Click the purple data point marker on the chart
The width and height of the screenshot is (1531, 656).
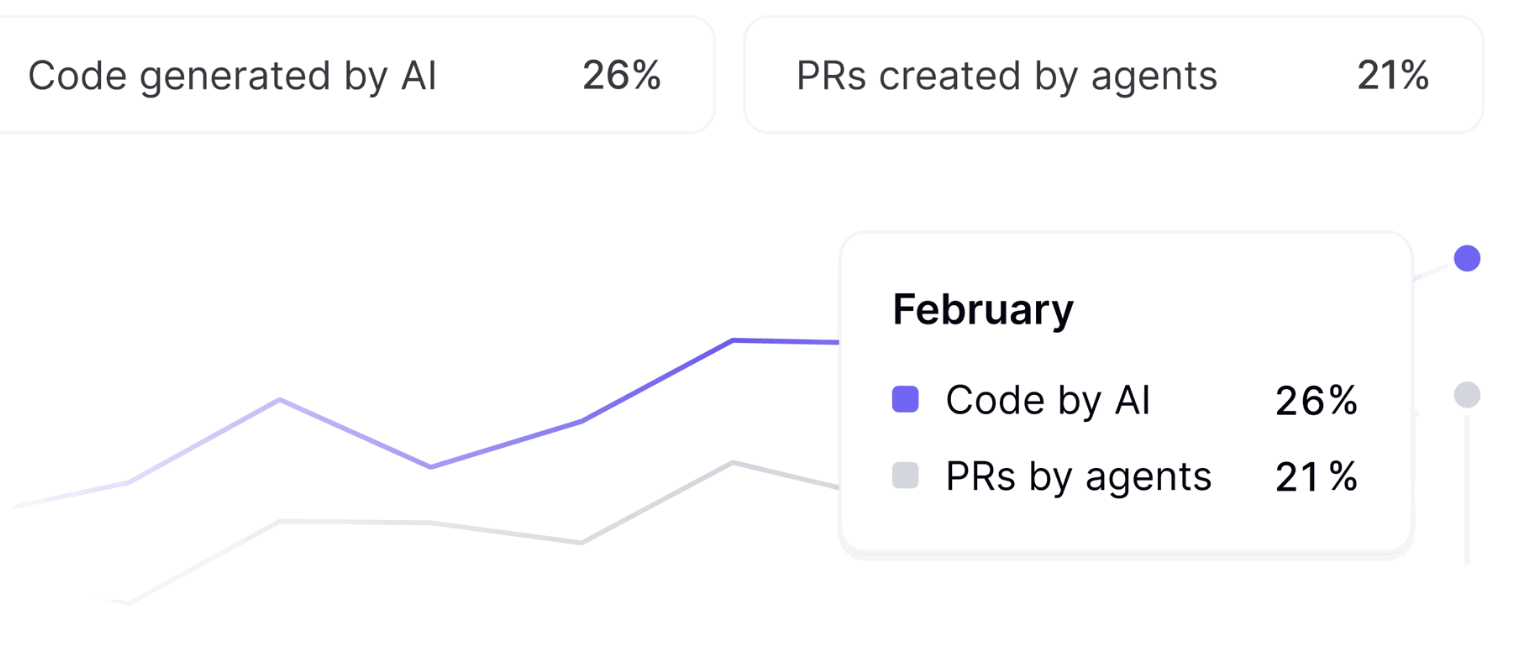(x=1466, y=259)
